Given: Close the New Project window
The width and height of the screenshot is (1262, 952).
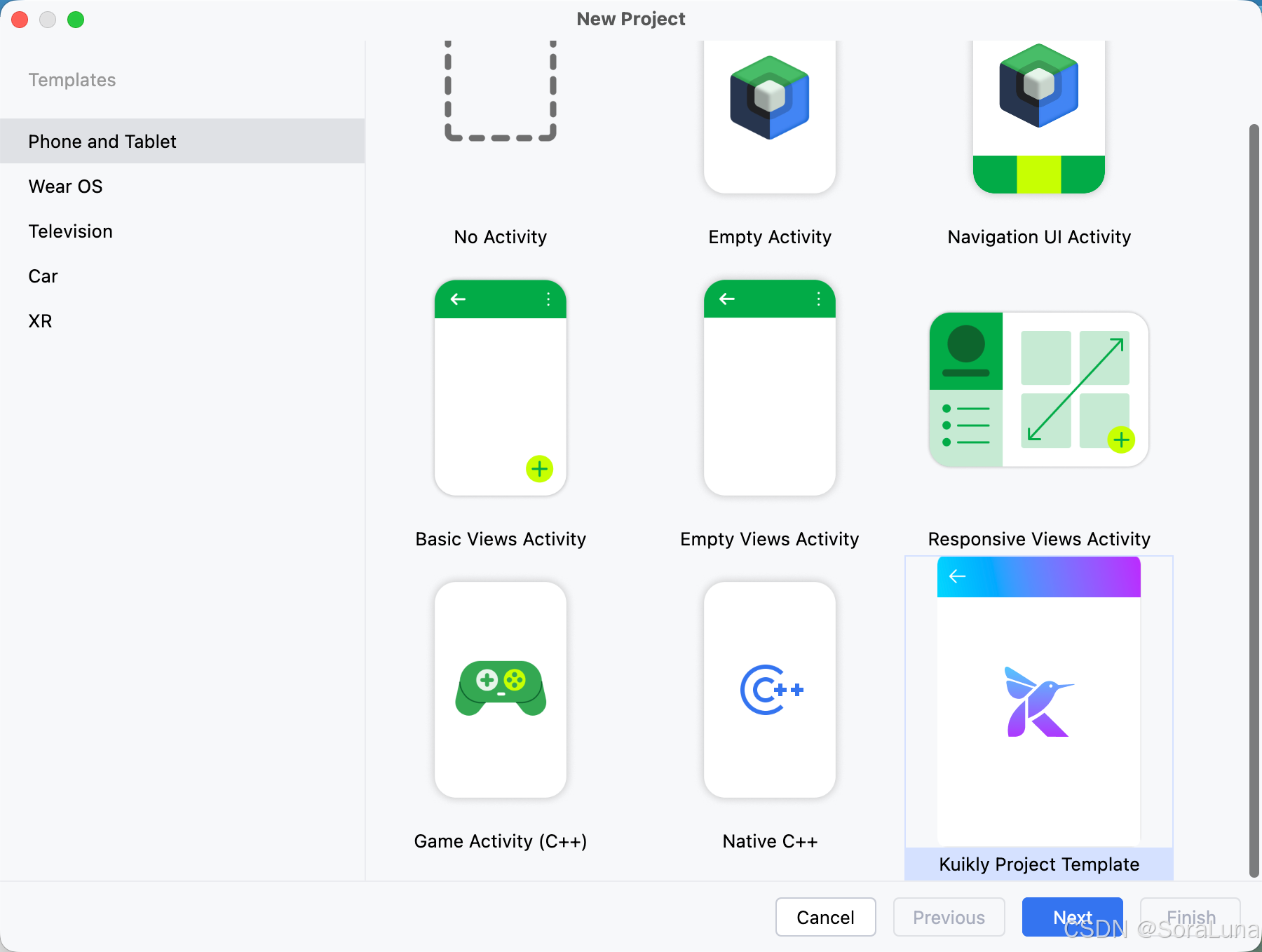Looking at the screenshot, I should [x=20, y=20].
